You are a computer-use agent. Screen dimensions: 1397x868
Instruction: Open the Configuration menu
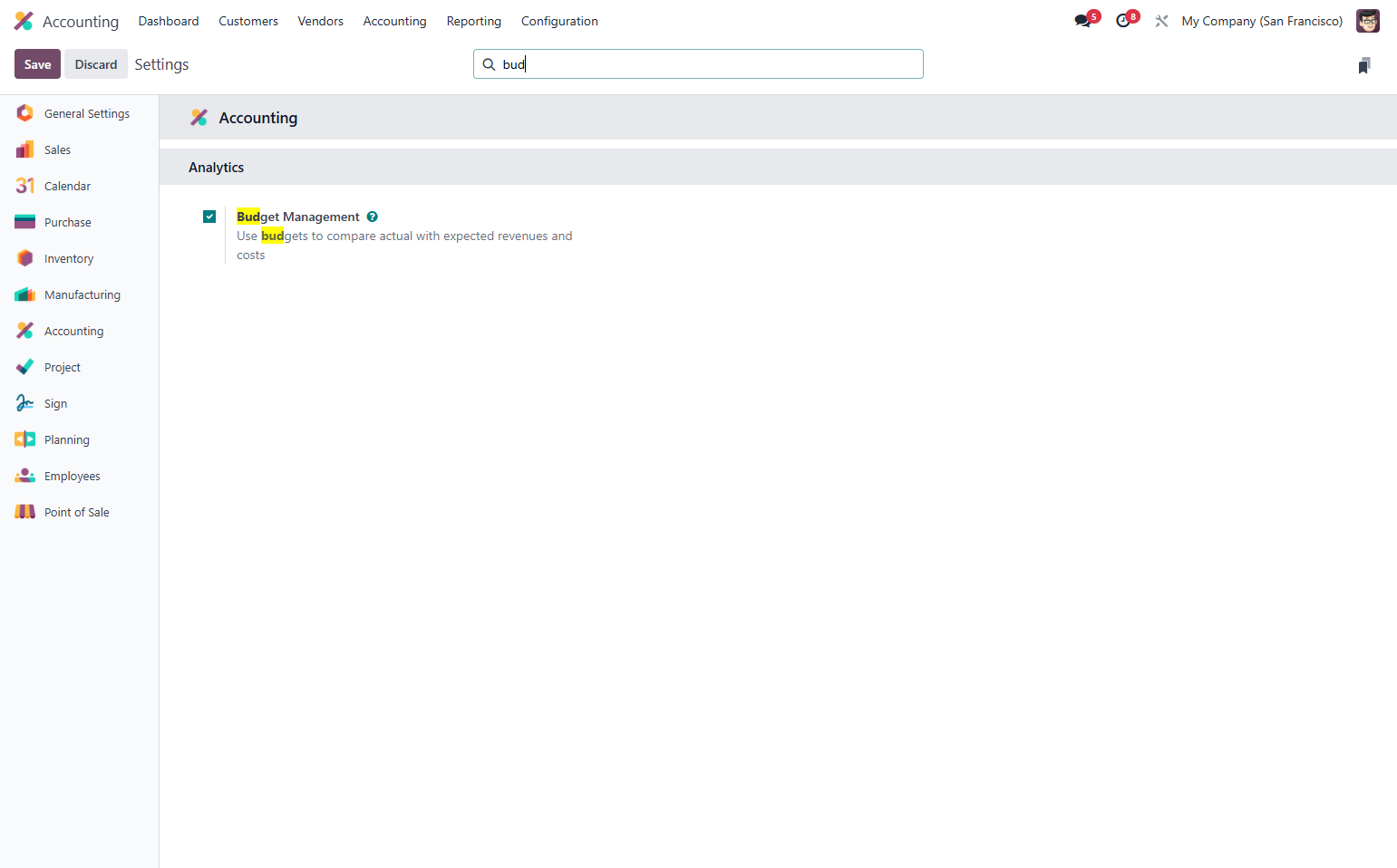tap(559, 21)
